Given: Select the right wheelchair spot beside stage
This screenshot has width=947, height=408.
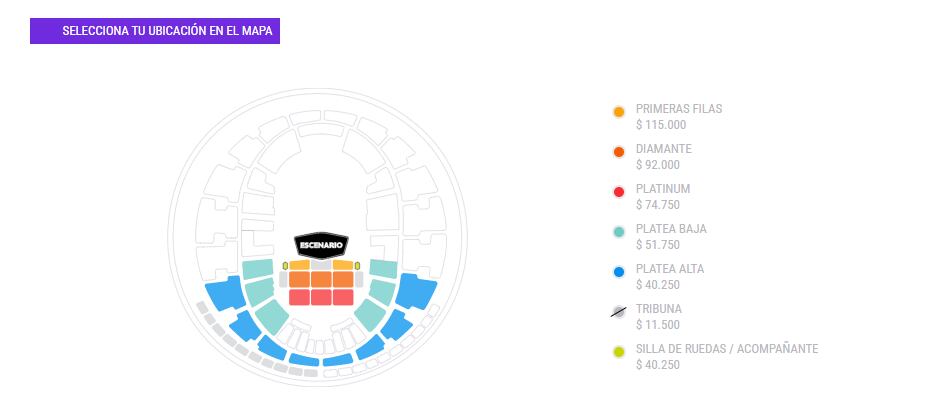Looking at the screenshot, I should pos(357,265).
